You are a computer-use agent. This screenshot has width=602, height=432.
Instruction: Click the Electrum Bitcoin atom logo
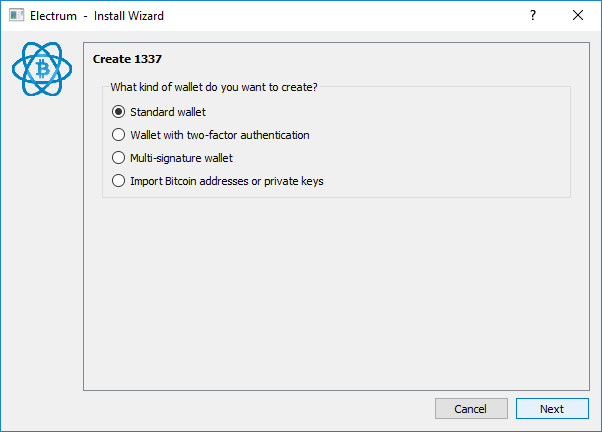tap(42, 69)
